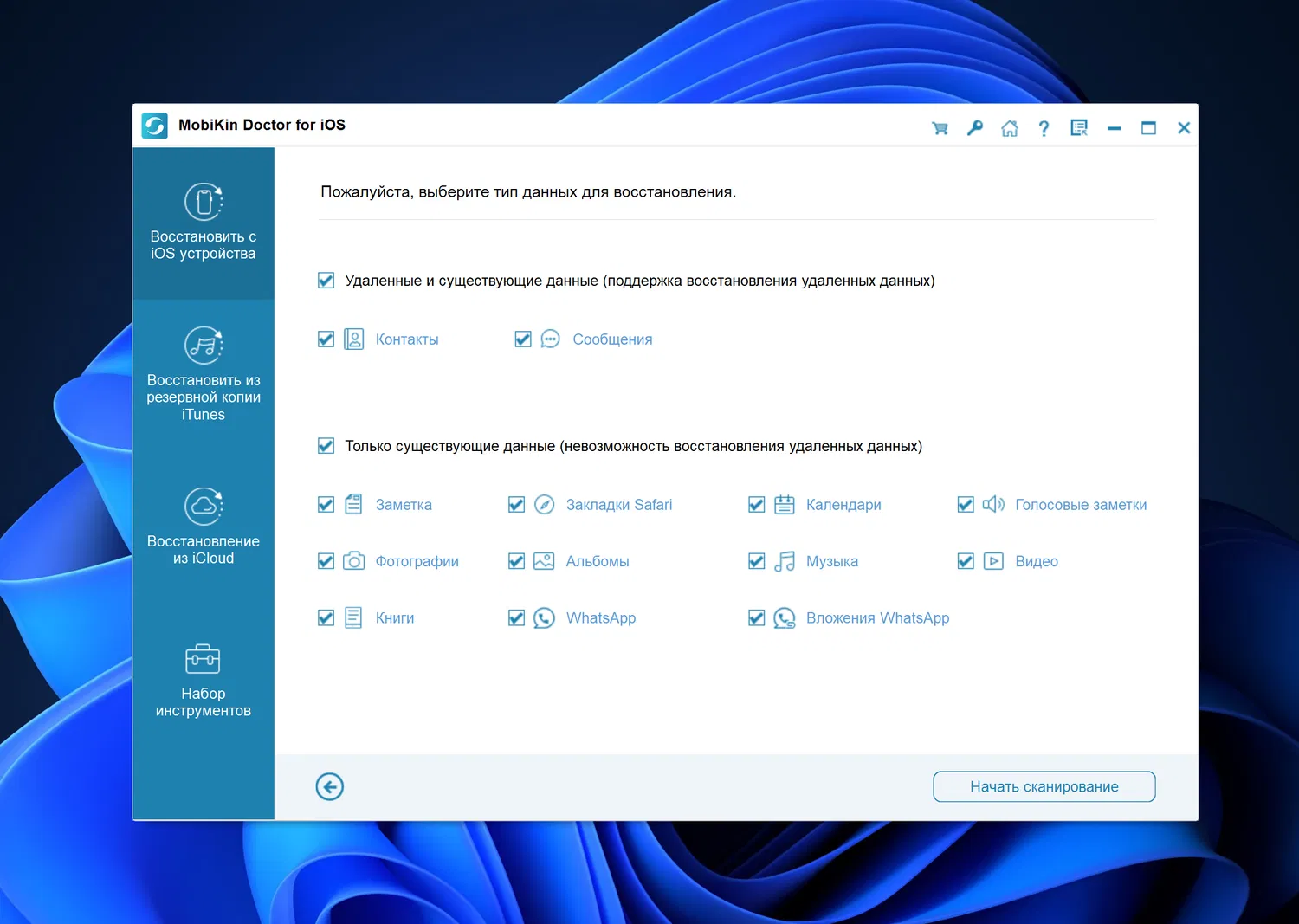Open Восстановление из iCloud section

pyautogui.click(x=204, y=527)
